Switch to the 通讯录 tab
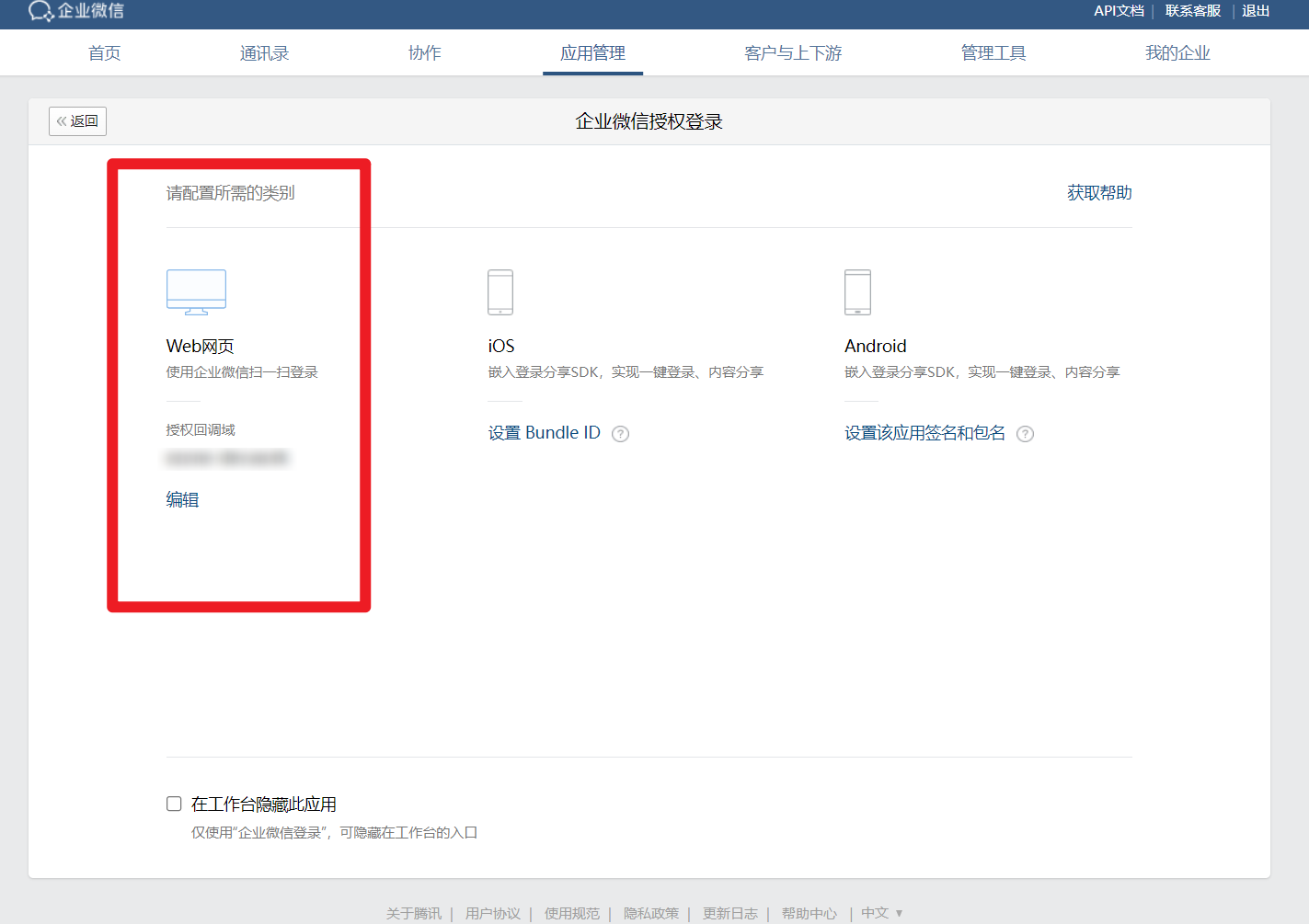Screen dimensions: 1309x924 [x=264, y=52]
